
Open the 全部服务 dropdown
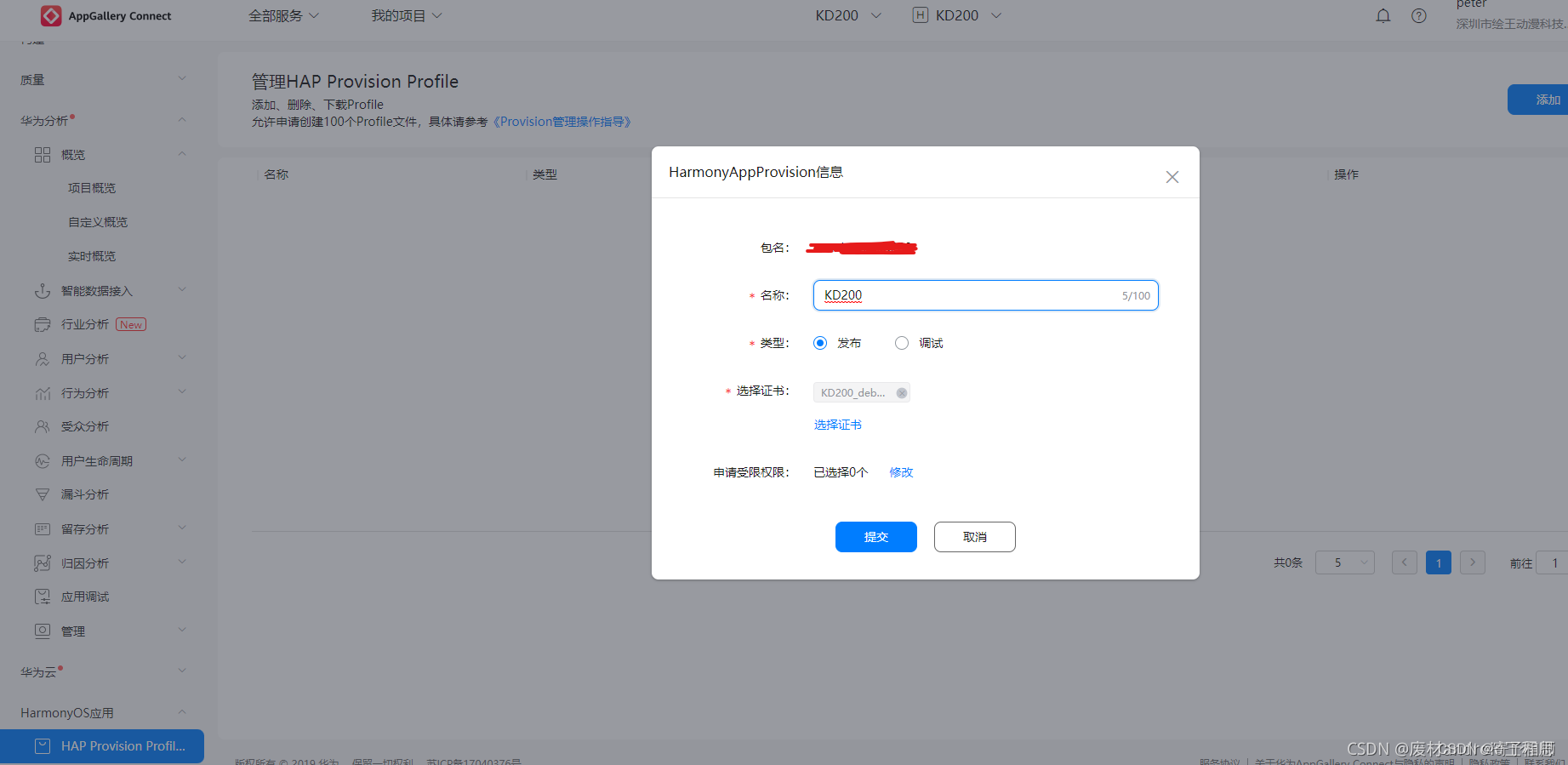(x=283, y=15)
